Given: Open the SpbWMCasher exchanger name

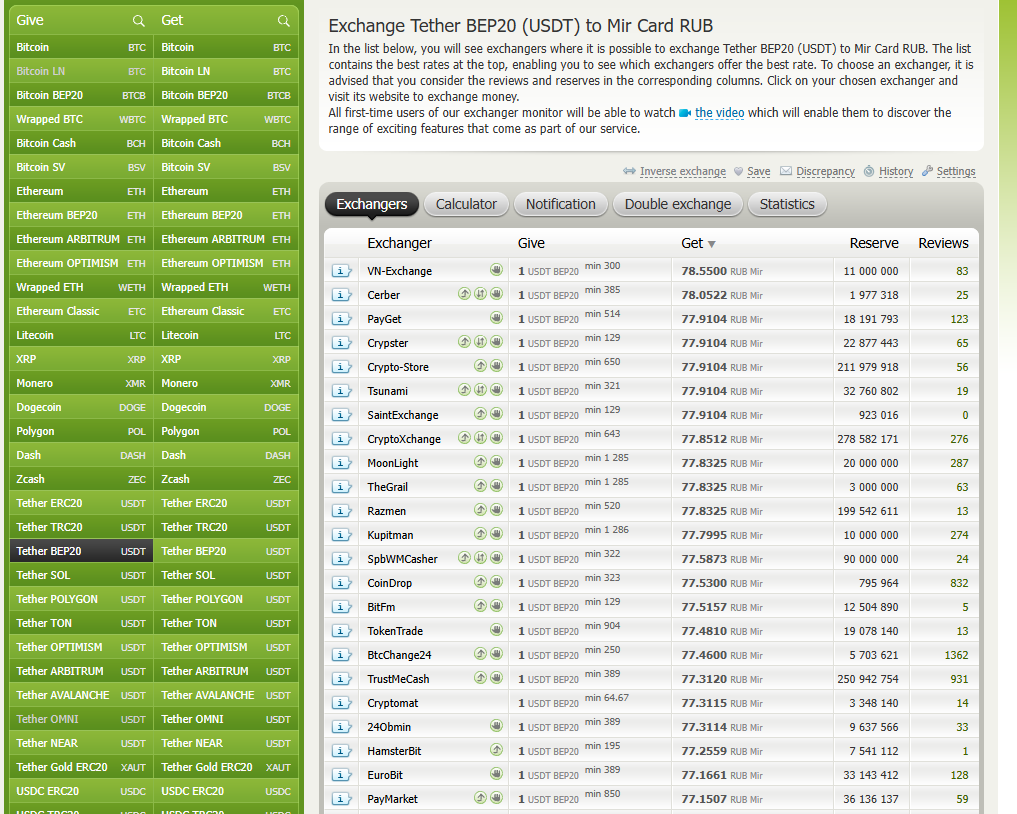Looking at the screenshot, I should pyautogui.click(x=402, y=559).
